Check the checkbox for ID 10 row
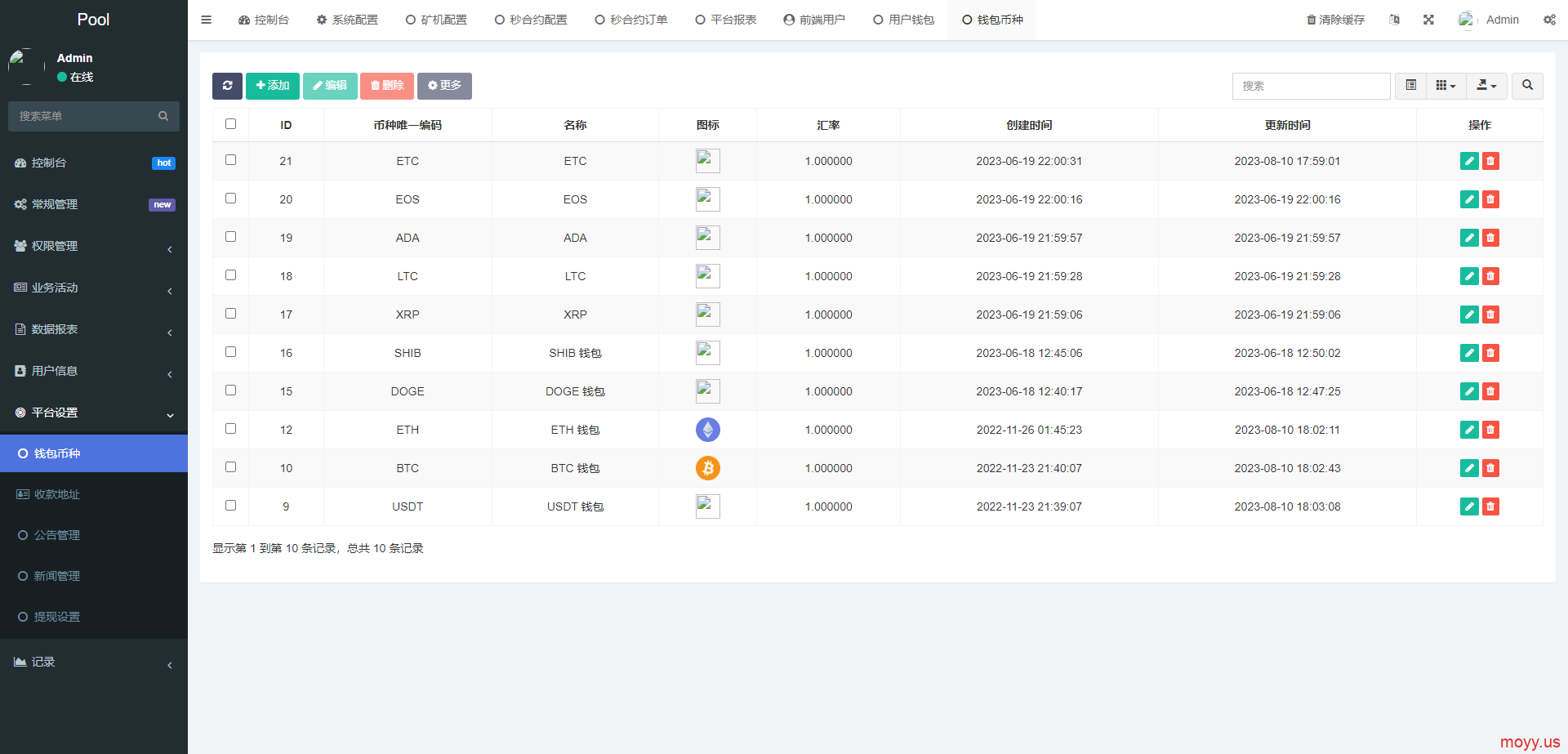 tap(230, 467)
